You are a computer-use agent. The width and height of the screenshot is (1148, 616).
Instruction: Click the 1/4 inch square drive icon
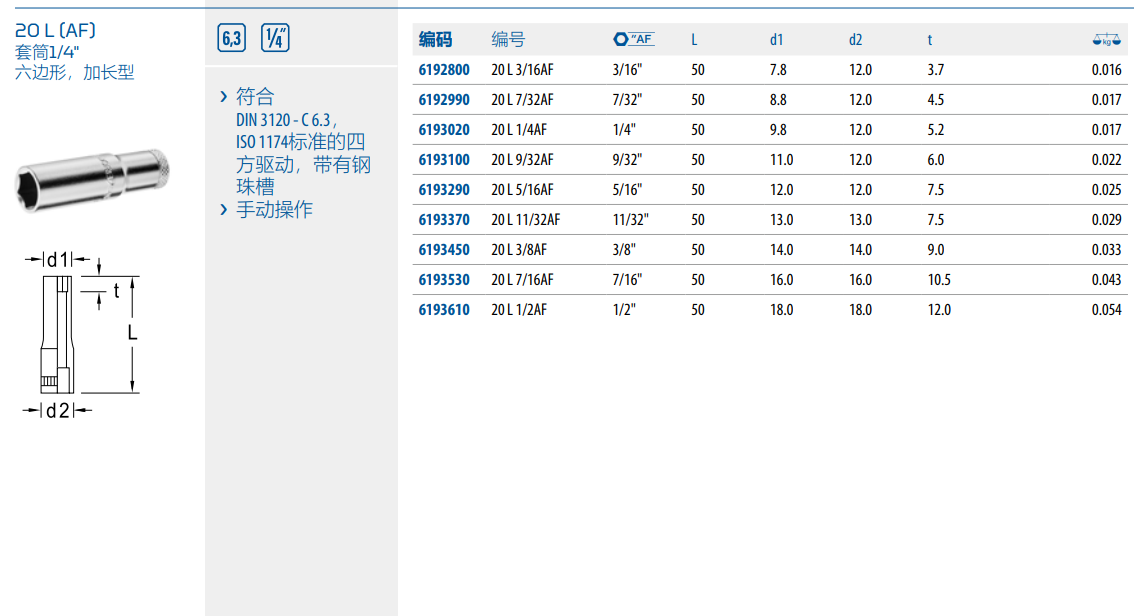tap(275, 39)
